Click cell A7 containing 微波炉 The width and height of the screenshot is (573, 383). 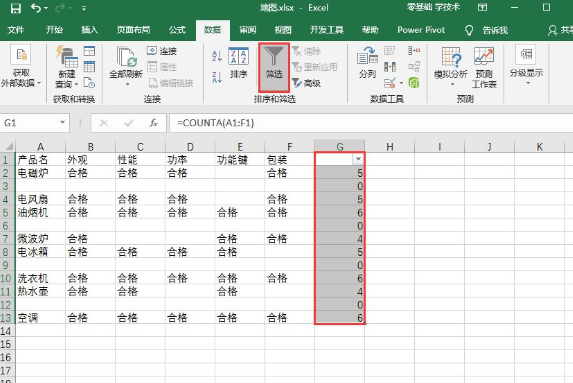click(40, 238)
